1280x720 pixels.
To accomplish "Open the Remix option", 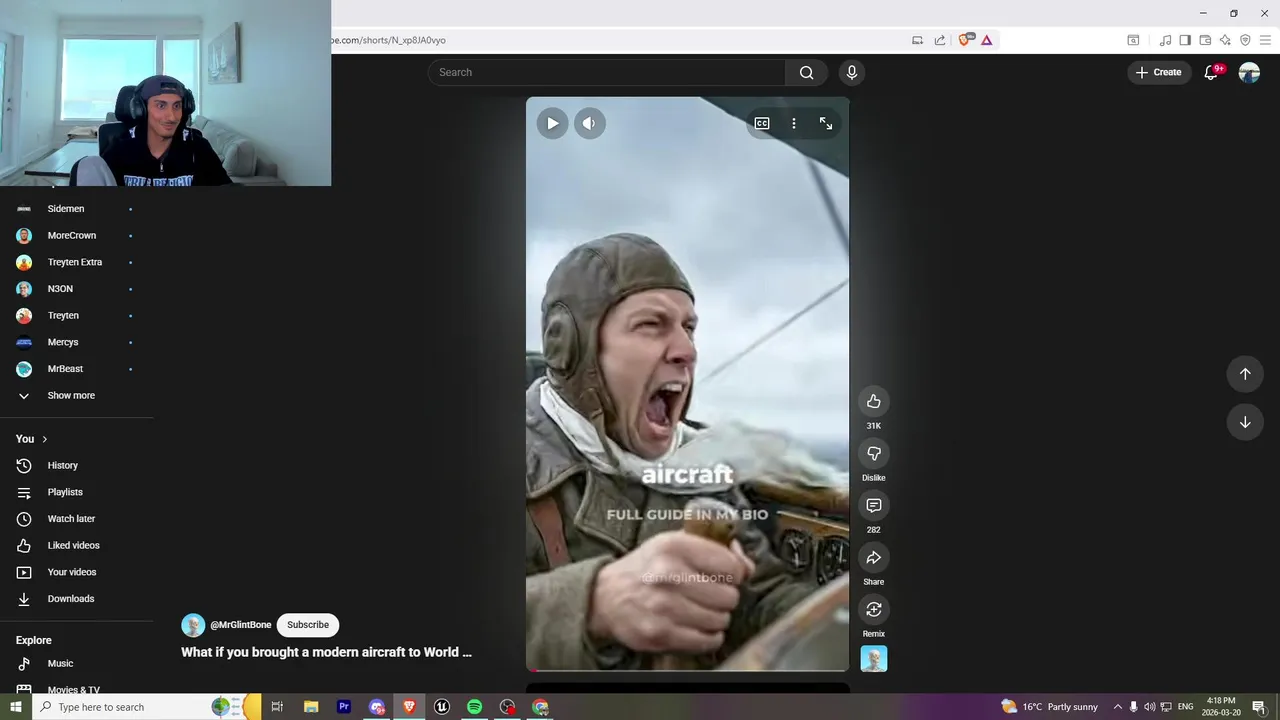I will (873, 609).
